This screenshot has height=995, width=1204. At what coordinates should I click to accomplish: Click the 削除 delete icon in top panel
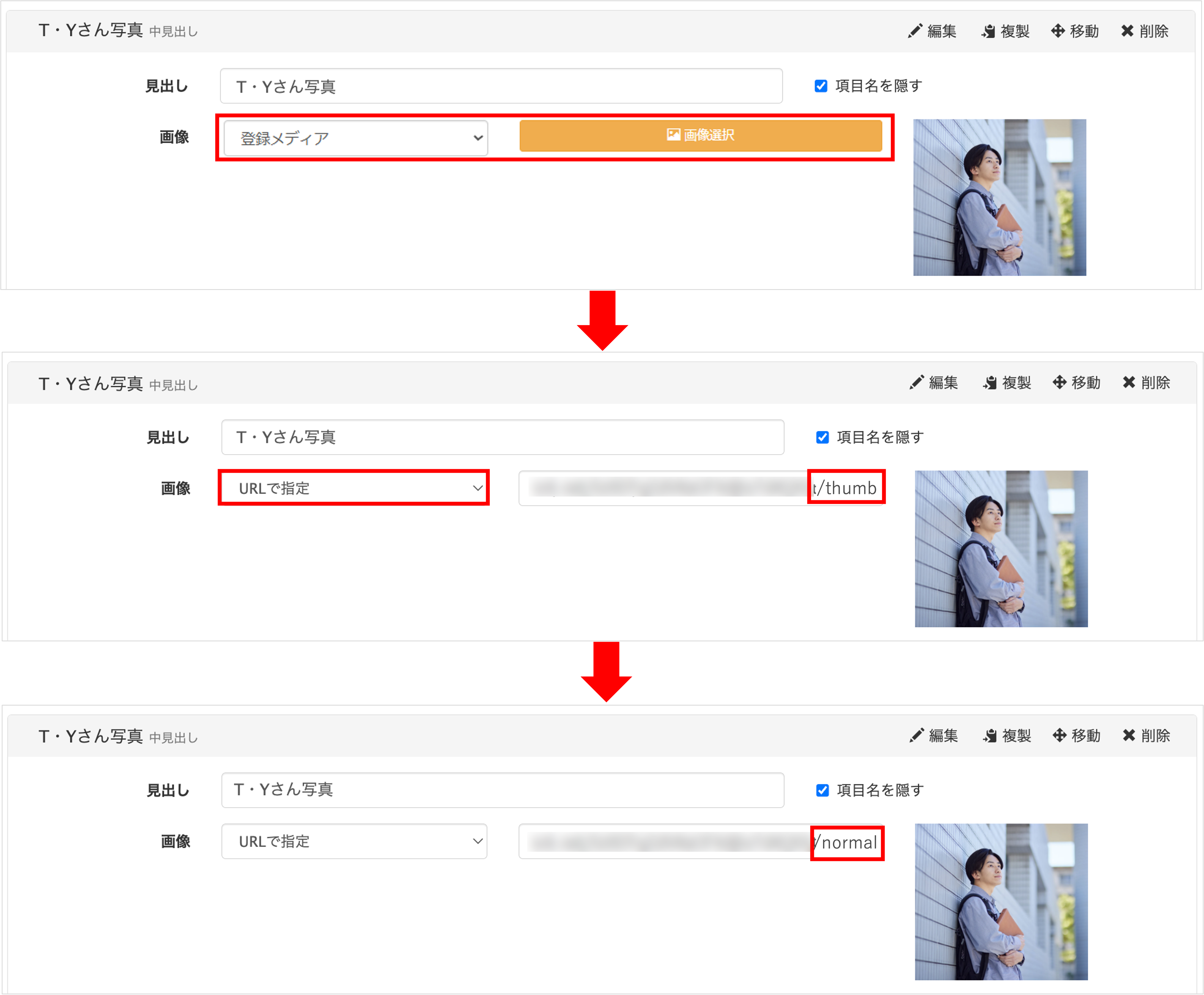pyautogui.click(x=1127, y=31)
